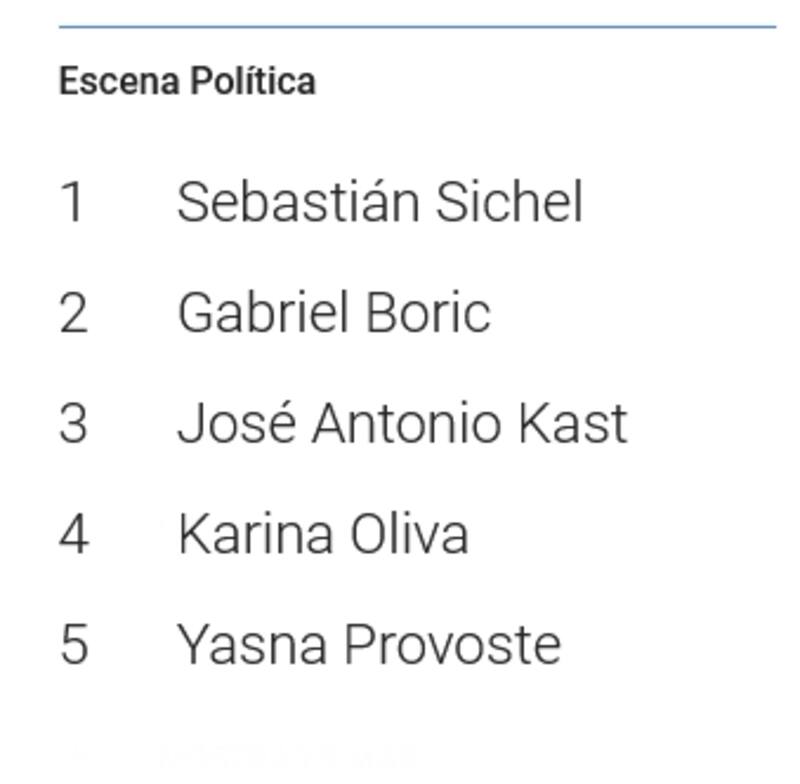Screen dimensions: 800x784
Task: Click the surname "Provoste" in the fifth entry
Action: click(452, 643)
